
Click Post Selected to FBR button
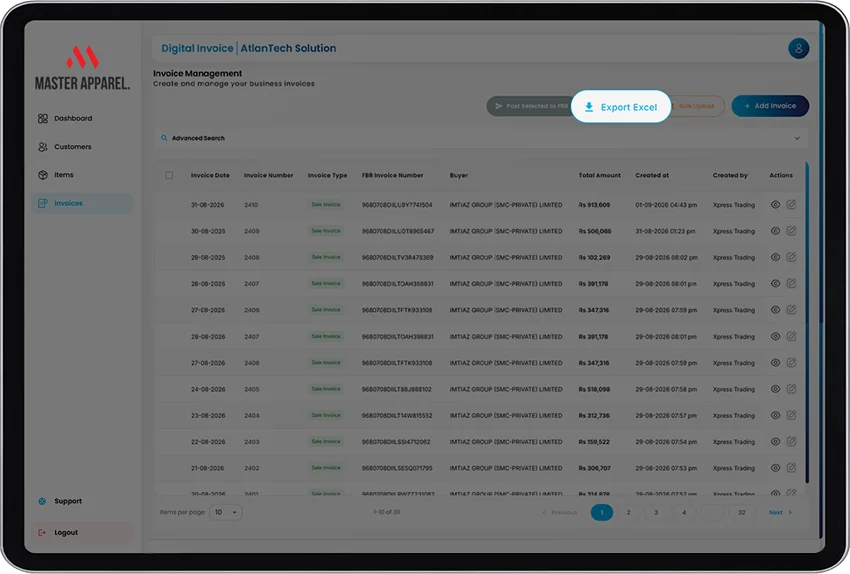[x=530, y=106]
